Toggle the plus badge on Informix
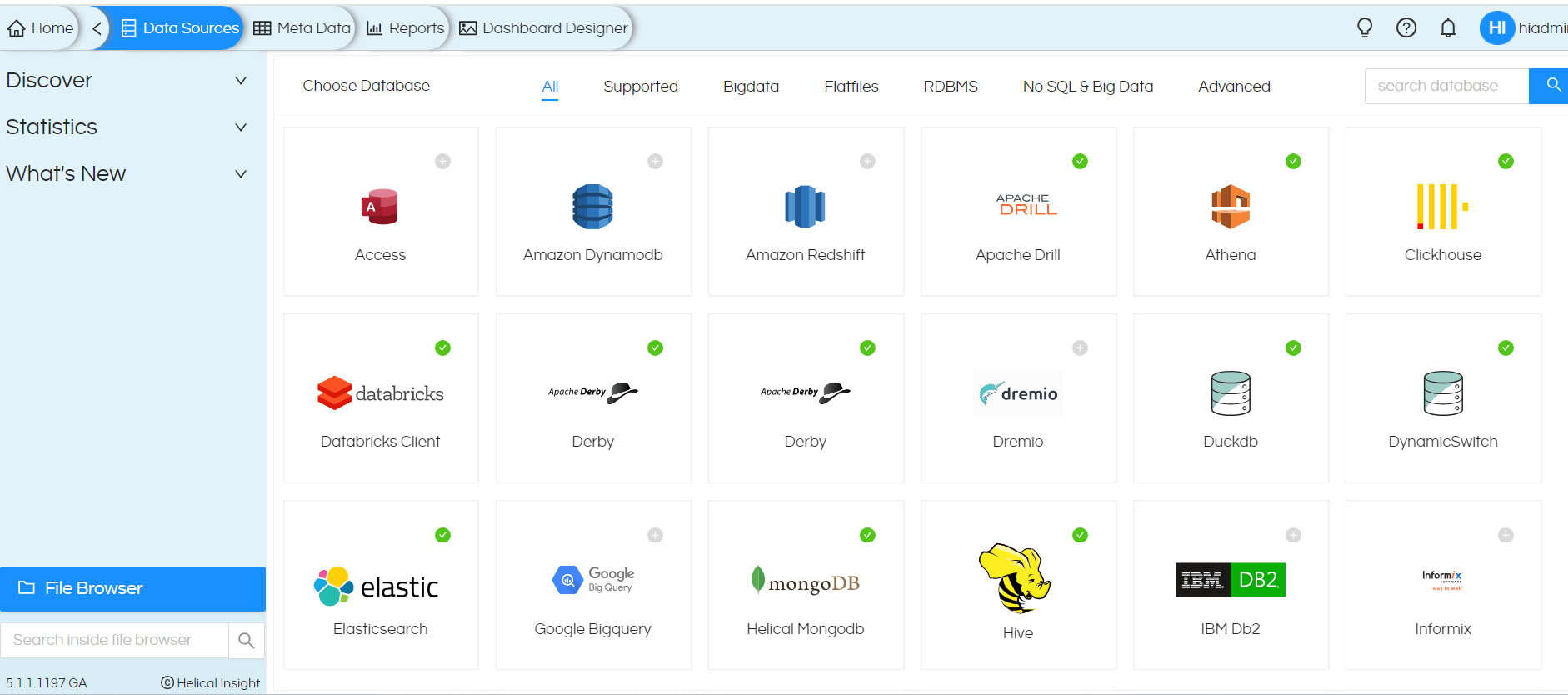 click(x=1506, y=535)
